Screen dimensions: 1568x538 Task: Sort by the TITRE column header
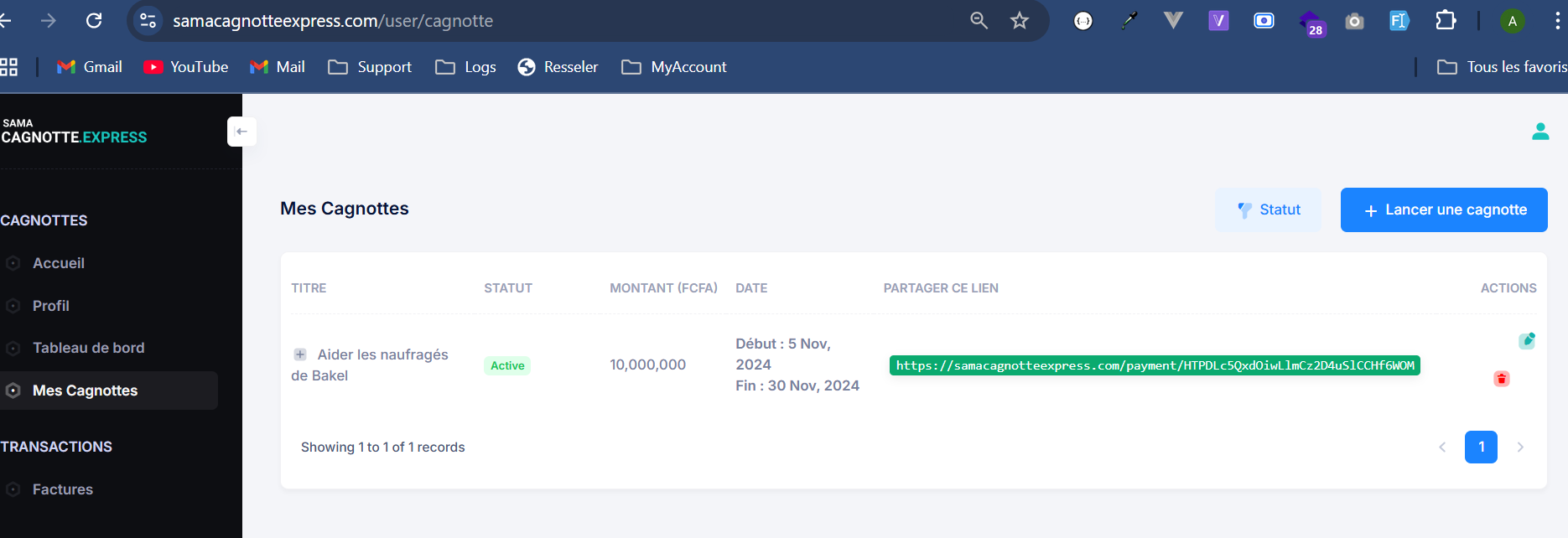click(x=309, y=288)
